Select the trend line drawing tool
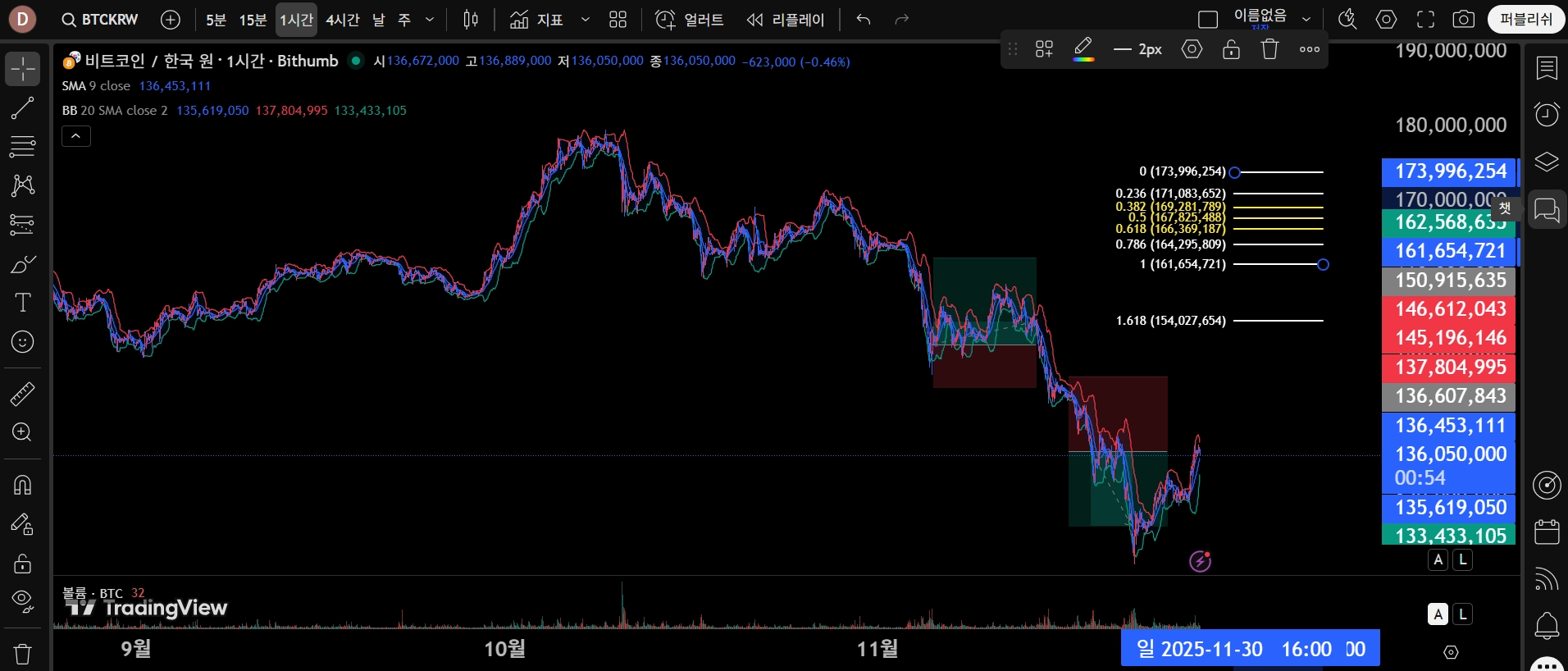 23,107
